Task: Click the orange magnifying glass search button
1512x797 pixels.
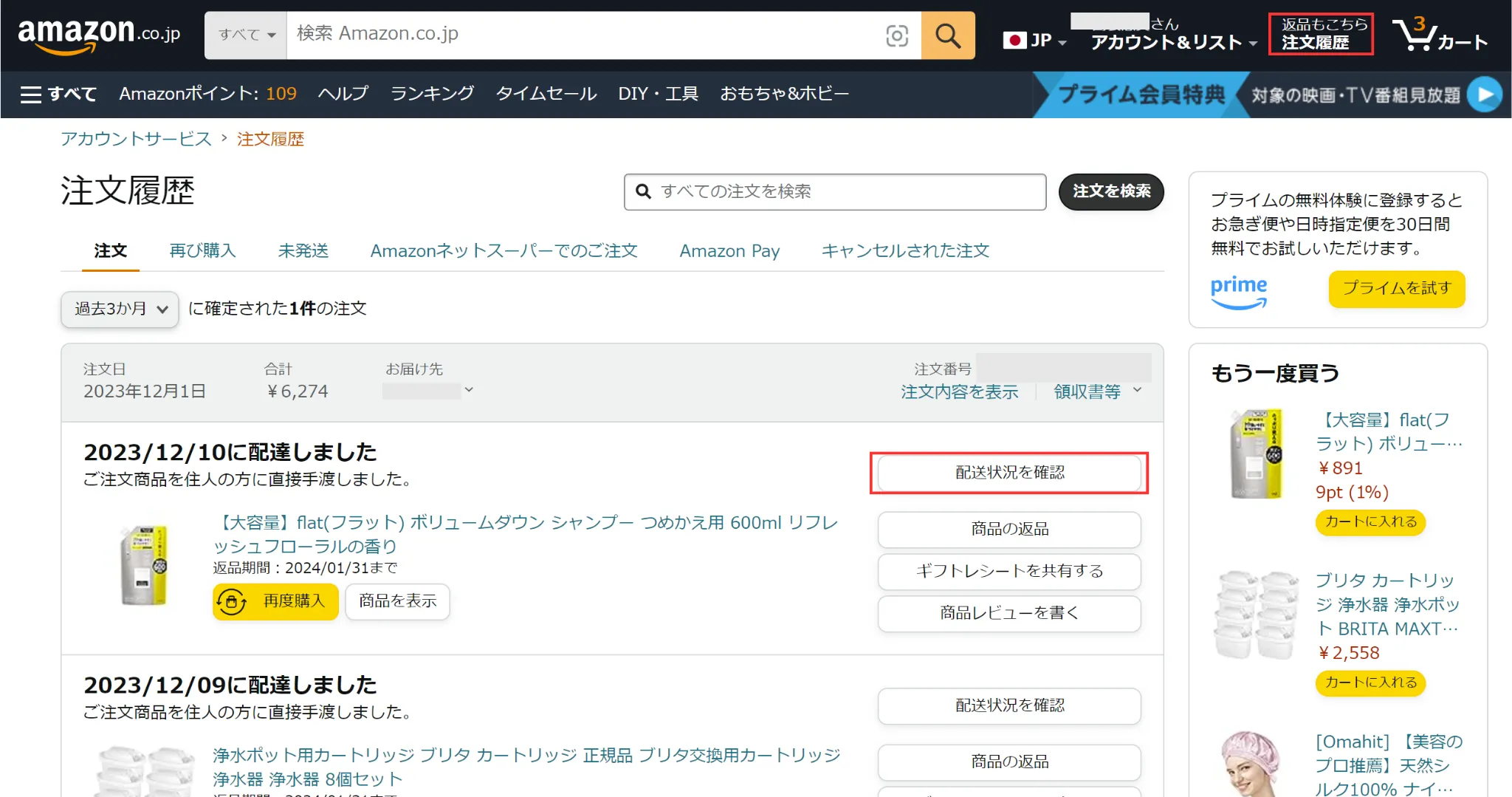Action: click(x=948, y=35)
